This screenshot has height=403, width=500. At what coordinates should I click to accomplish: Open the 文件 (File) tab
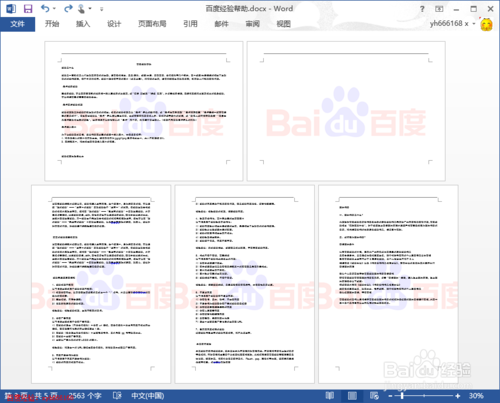pyautogui.click(x=17, y=24)
